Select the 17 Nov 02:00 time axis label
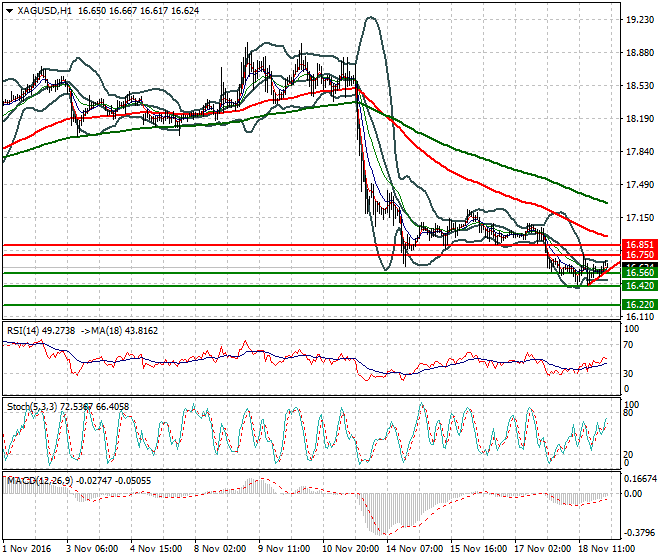This screenshot has height=560, width=660. click(543, 549)
